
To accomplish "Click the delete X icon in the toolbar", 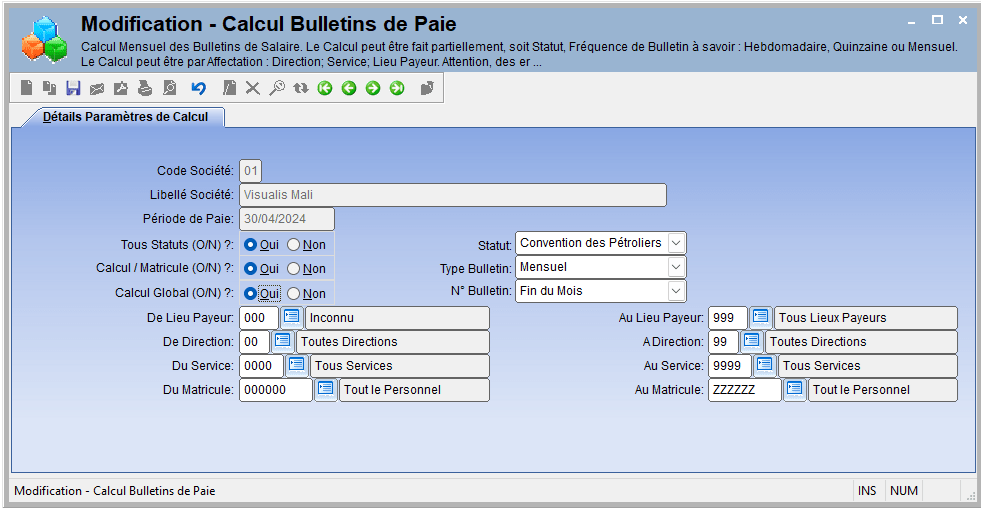I will 252,88.
